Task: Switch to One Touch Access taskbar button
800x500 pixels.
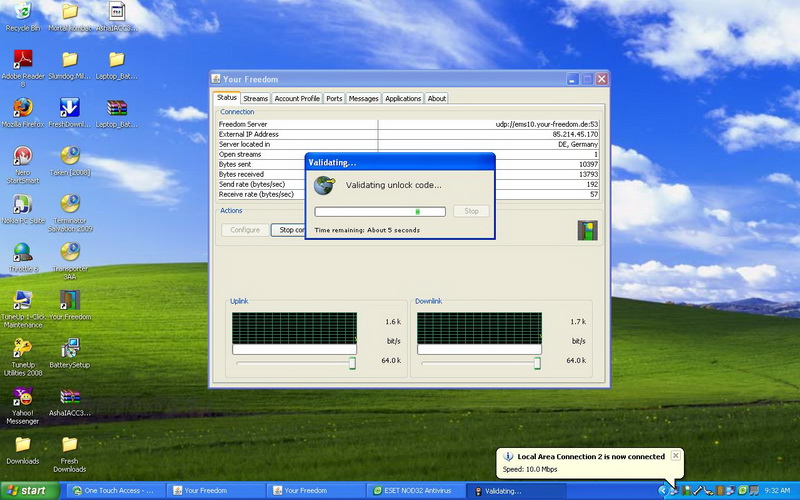Action: pos(117,491)
